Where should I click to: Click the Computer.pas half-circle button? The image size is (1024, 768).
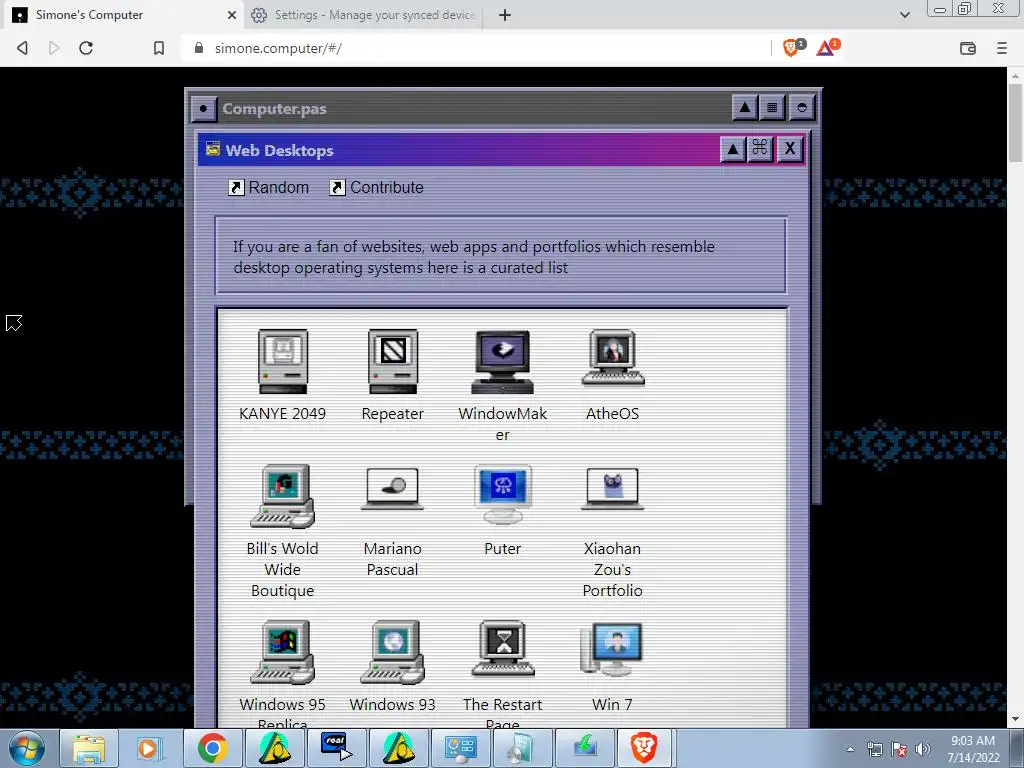pos(802,108)
